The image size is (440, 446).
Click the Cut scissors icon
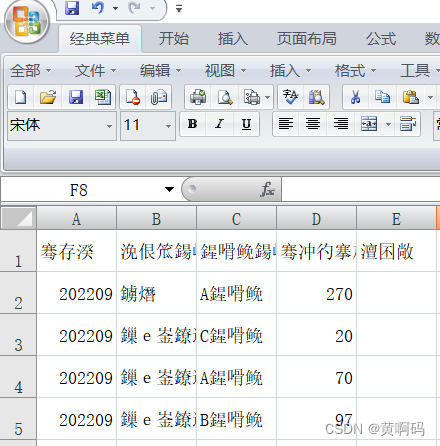(355, 97)
